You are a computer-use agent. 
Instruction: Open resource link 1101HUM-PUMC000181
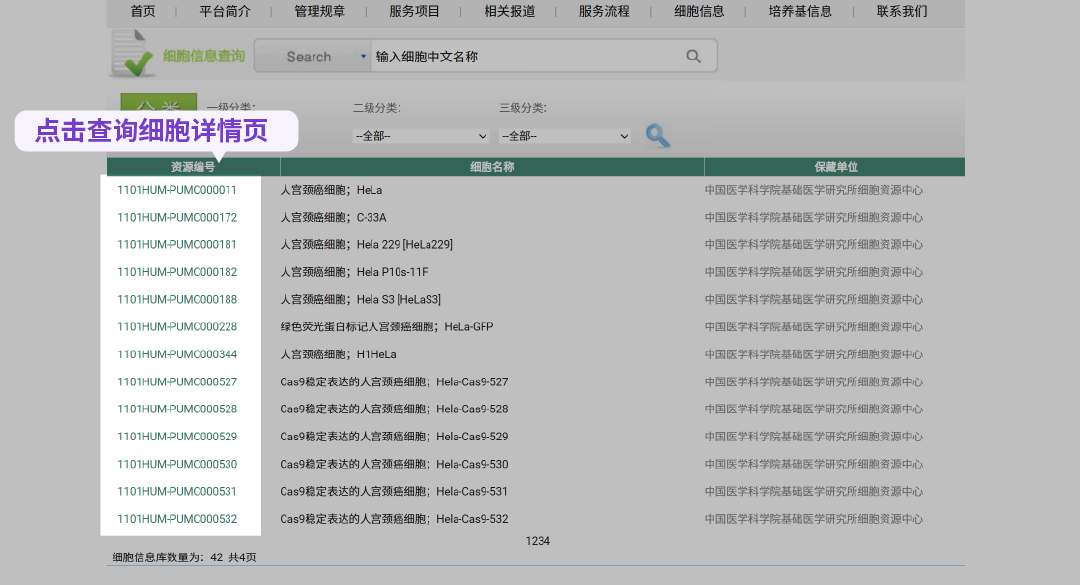click(x=177, y=245)
